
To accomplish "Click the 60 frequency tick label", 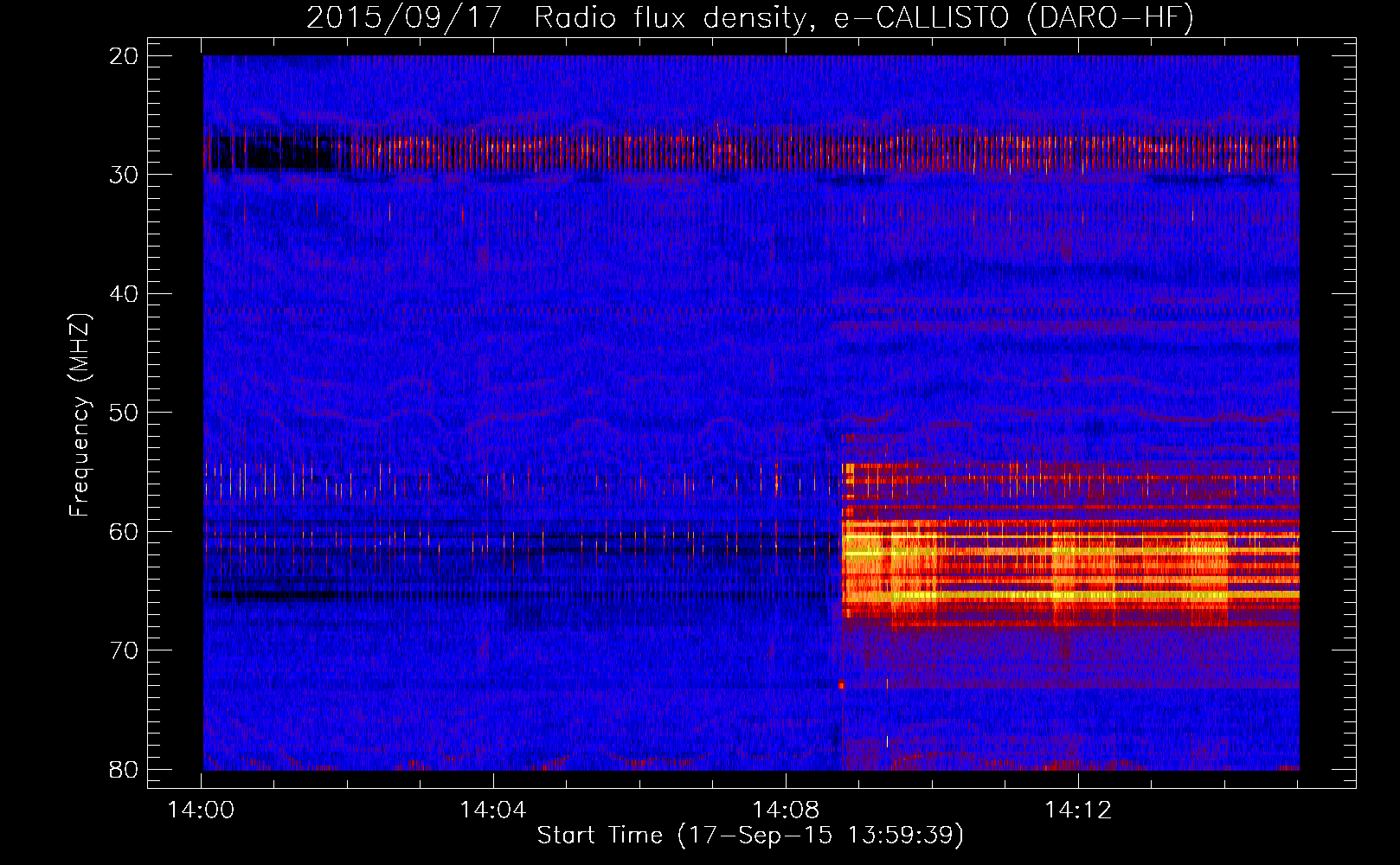I will [x=125, y=531].
